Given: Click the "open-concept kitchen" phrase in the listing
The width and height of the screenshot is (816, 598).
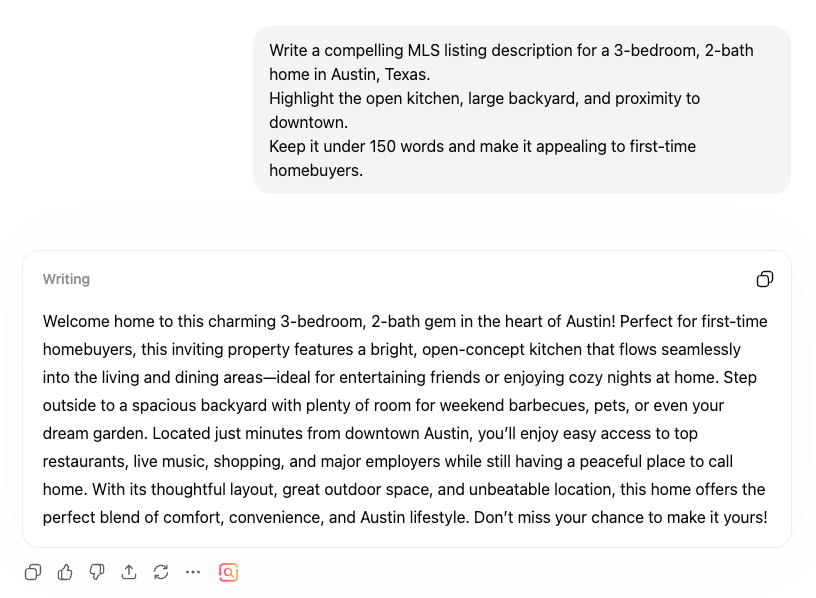Looking at the screenshot, I should click(500, 350).
